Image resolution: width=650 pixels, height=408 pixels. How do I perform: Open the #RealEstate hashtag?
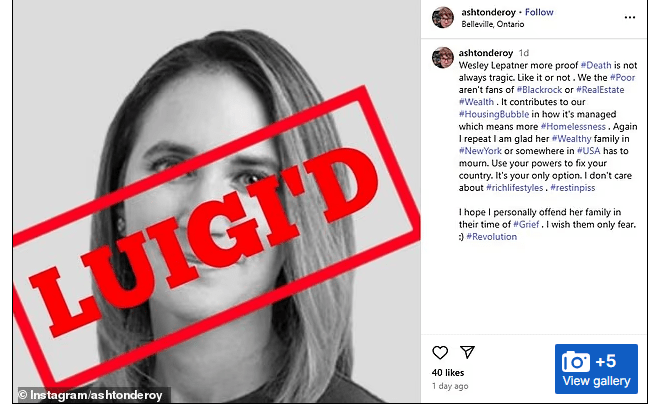[600, 90]
